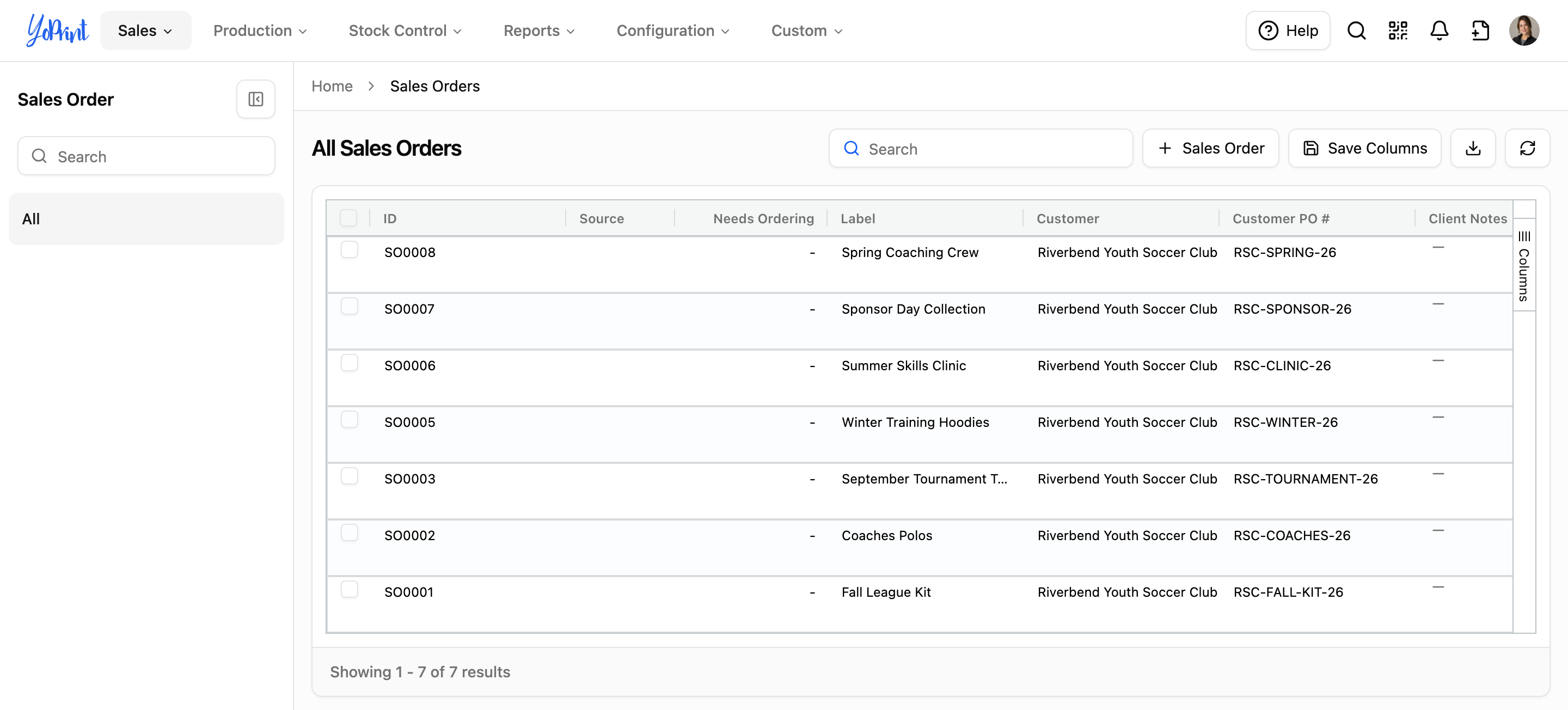The width and height of the screenshot is (1568, 710).
Task: Sort by Client Notes column header
Action: 1468,218
